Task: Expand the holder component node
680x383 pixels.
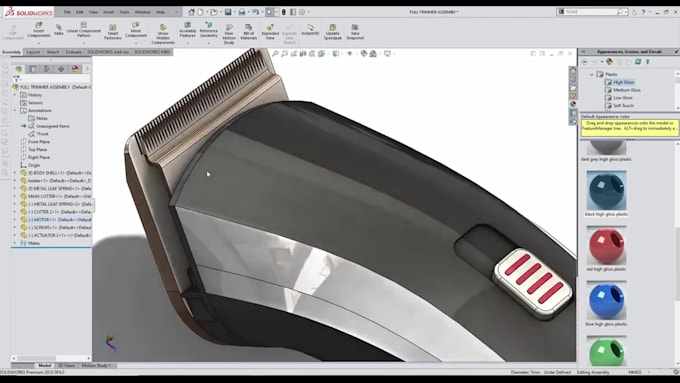Action: [x=15, y=180]
